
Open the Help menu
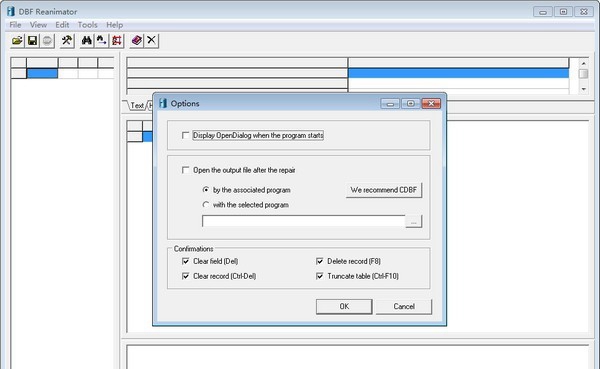click(114, 25)
